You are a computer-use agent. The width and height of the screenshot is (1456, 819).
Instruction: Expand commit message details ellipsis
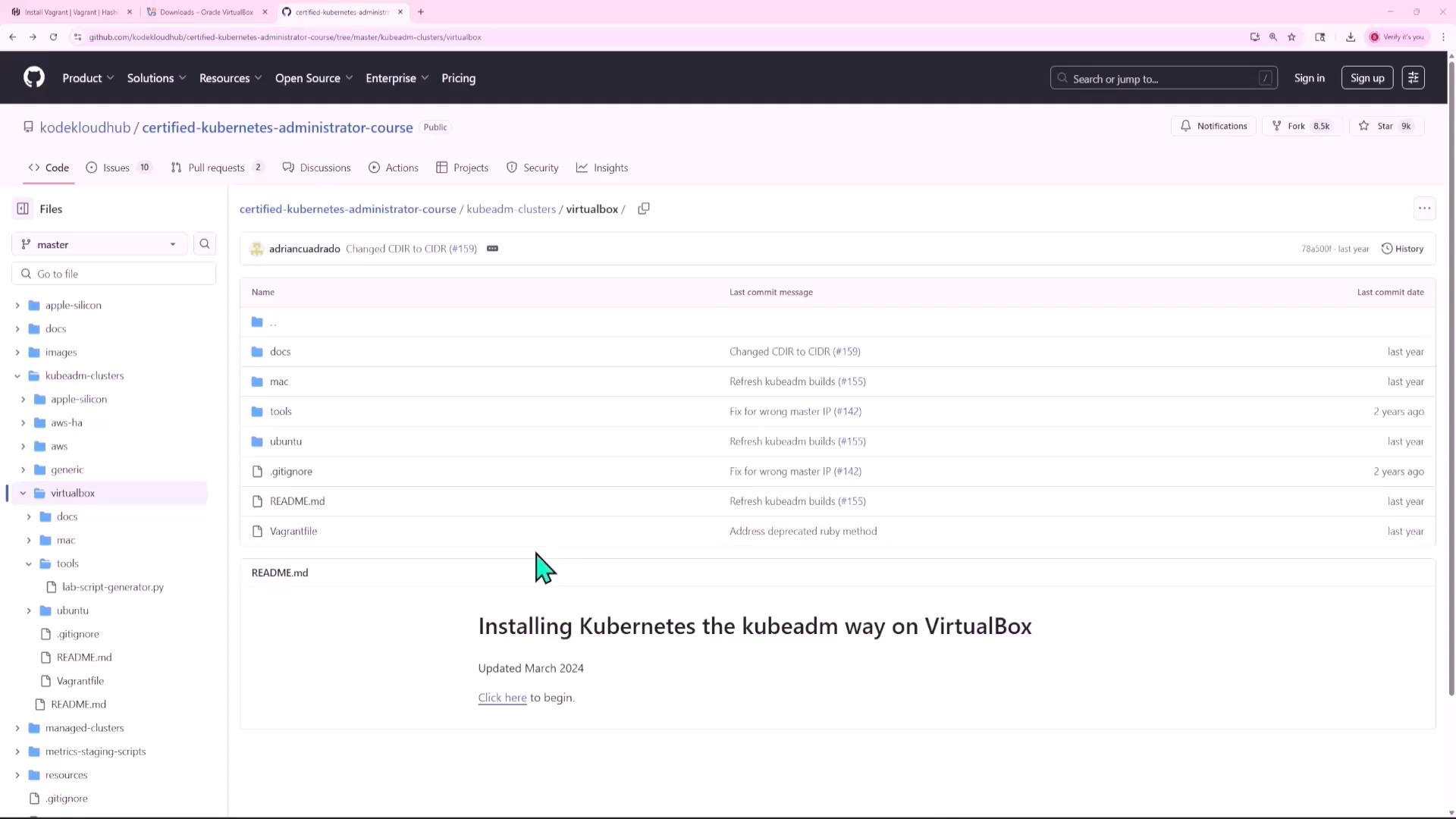(x=492, y=249)
